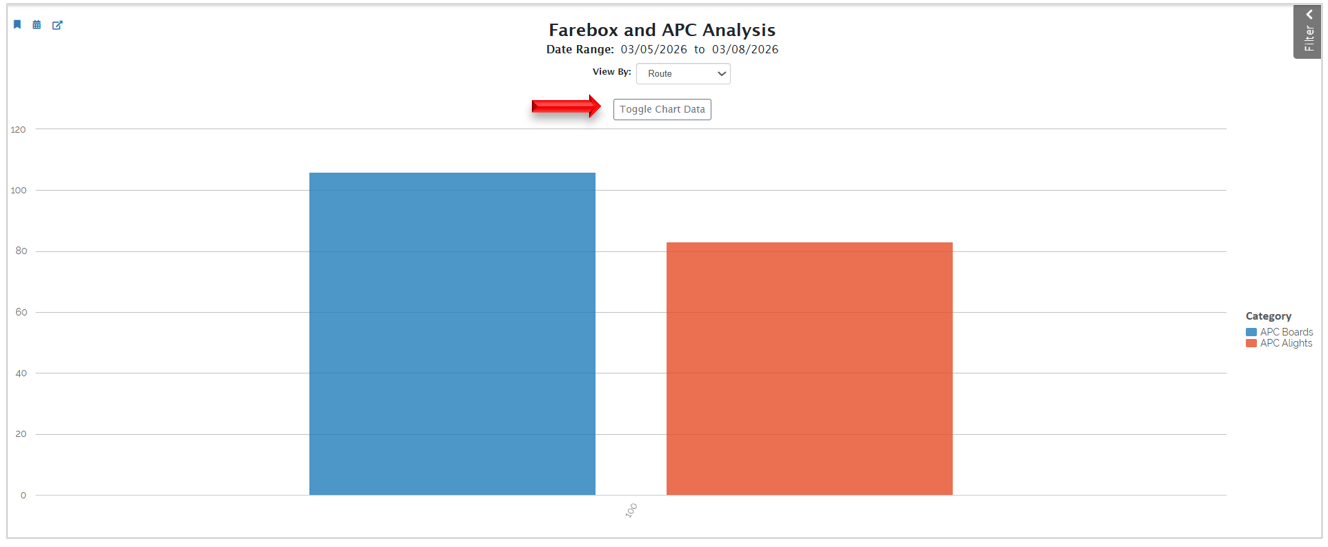Viewport: 1328px width, 547px height.
Task: Click the blue APC Boards legend swatch
Action: [1251, 332]
